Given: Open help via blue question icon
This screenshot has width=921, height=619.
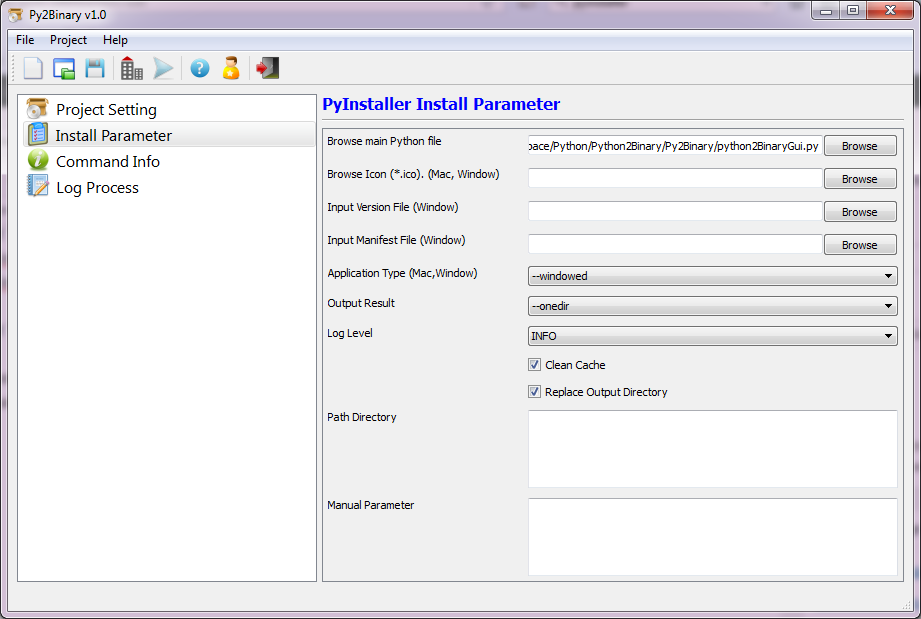Looking at the screenshot, I should point(200,69).
